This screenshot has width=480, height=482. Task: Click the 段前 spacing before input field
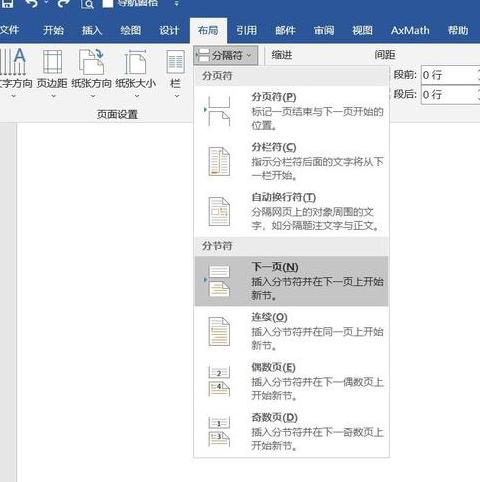tap(450, 75)
